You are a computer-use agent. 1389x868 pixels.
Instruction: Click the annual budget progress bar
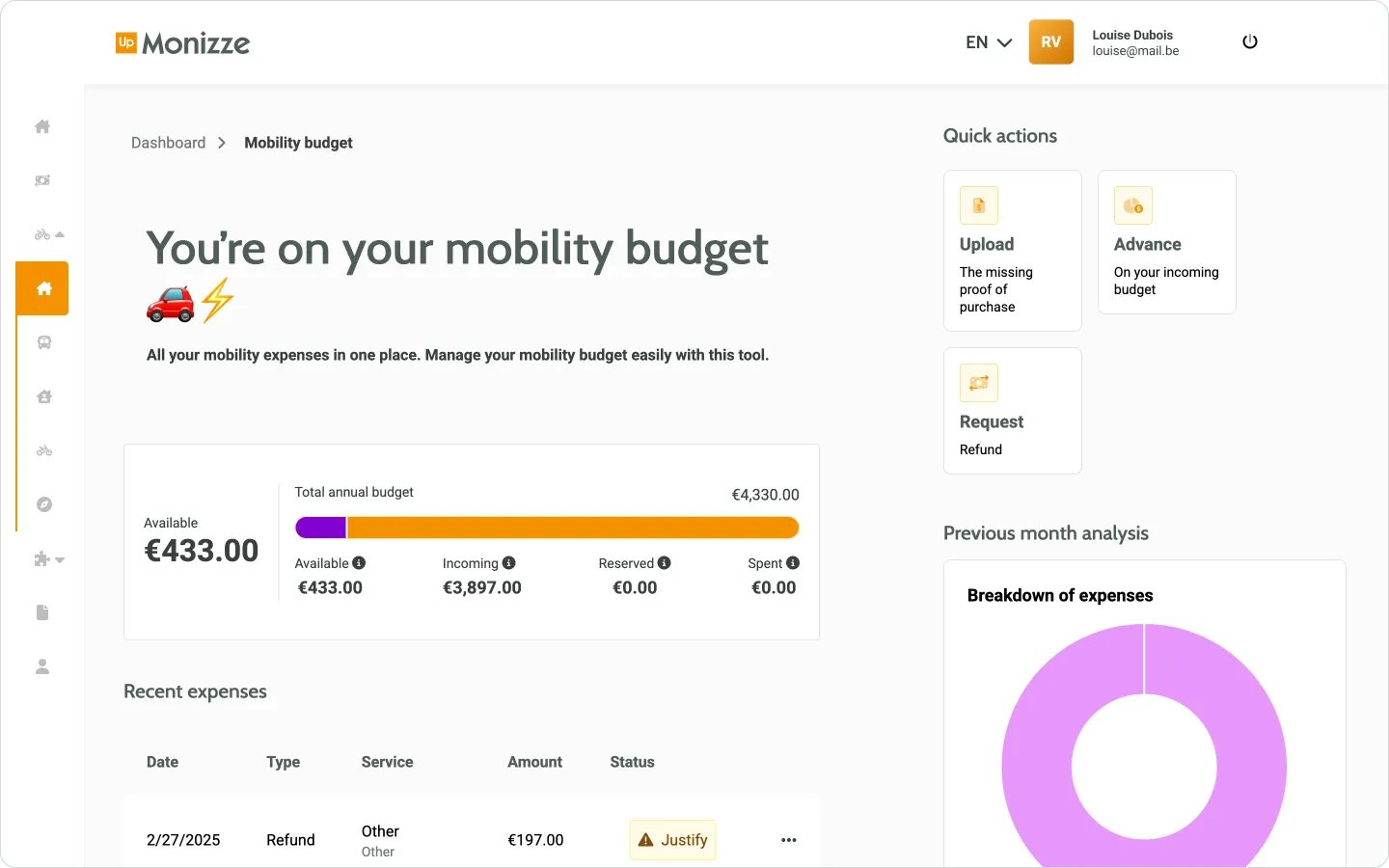547,527
